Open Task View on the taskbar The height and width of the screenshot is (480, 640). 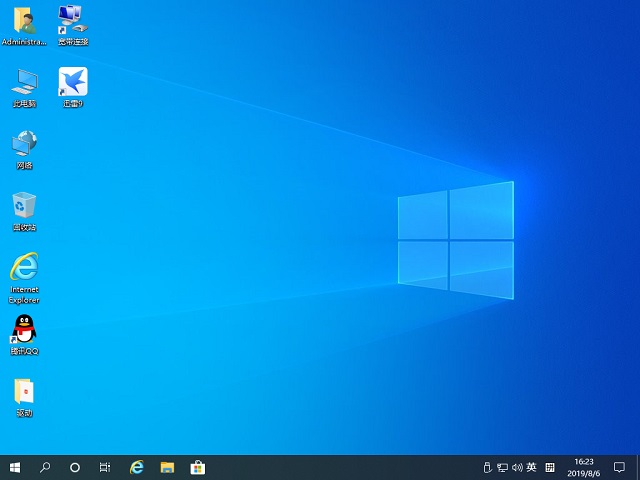tap(105, 467)
